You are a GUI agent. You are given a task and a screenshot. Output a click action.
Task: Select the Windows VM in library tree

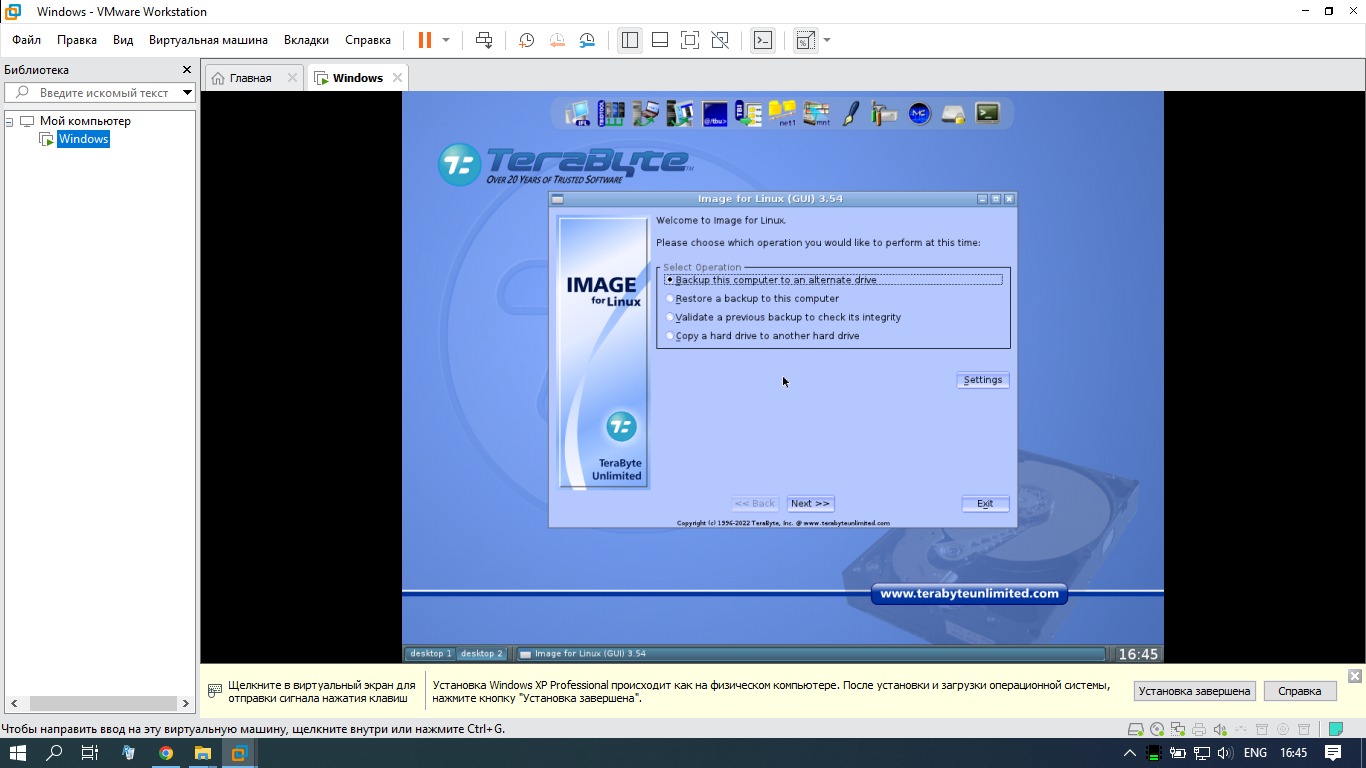(83, 139)
